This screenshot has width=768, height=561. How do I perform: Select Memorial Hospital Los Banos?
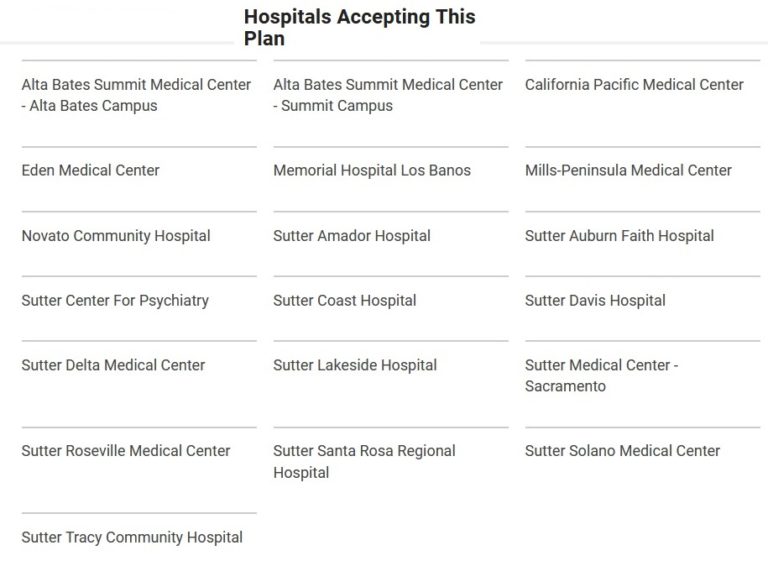[372, 171]
